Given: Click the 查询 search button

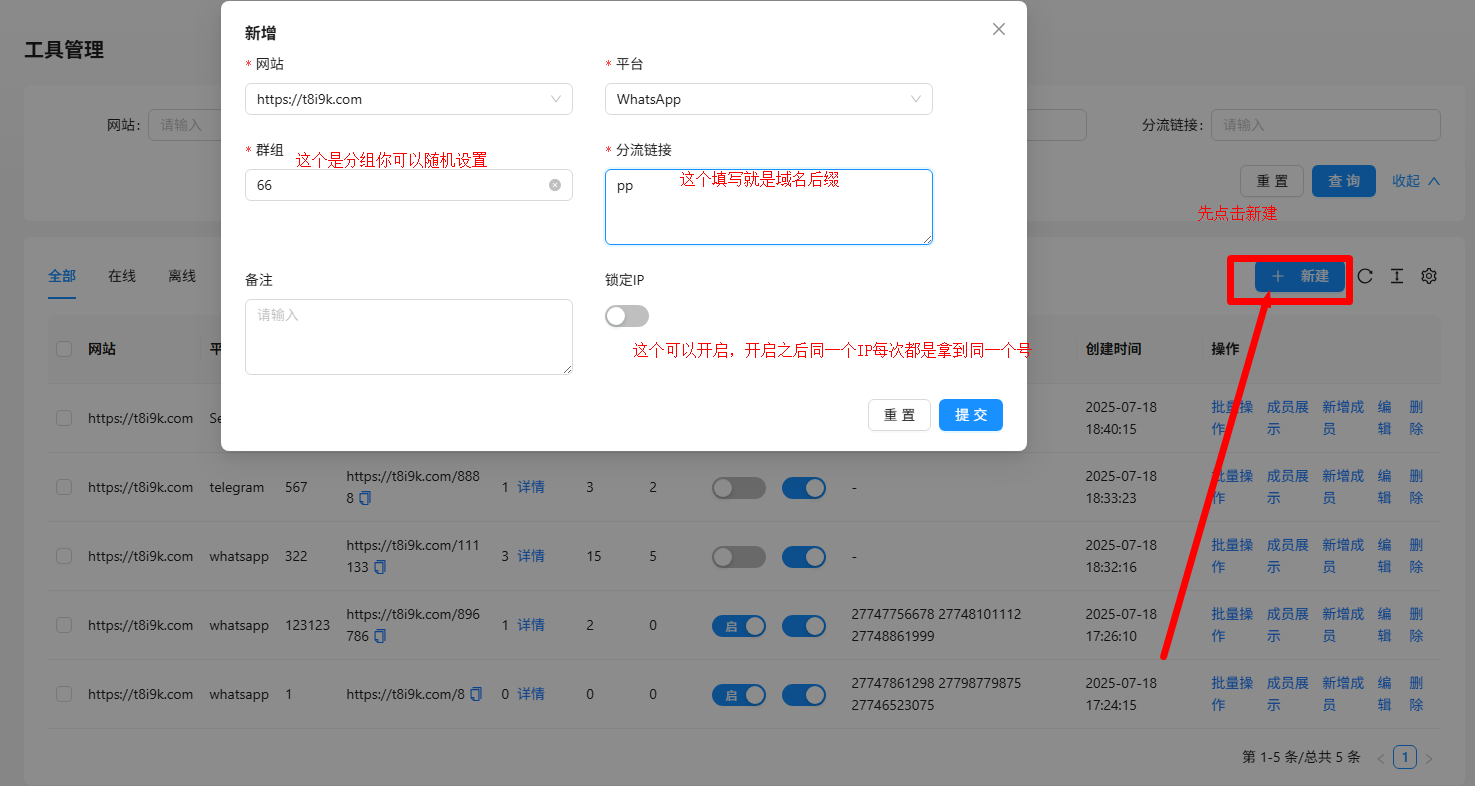Looking at the screenshot, I should click(x=1344, y=181).
